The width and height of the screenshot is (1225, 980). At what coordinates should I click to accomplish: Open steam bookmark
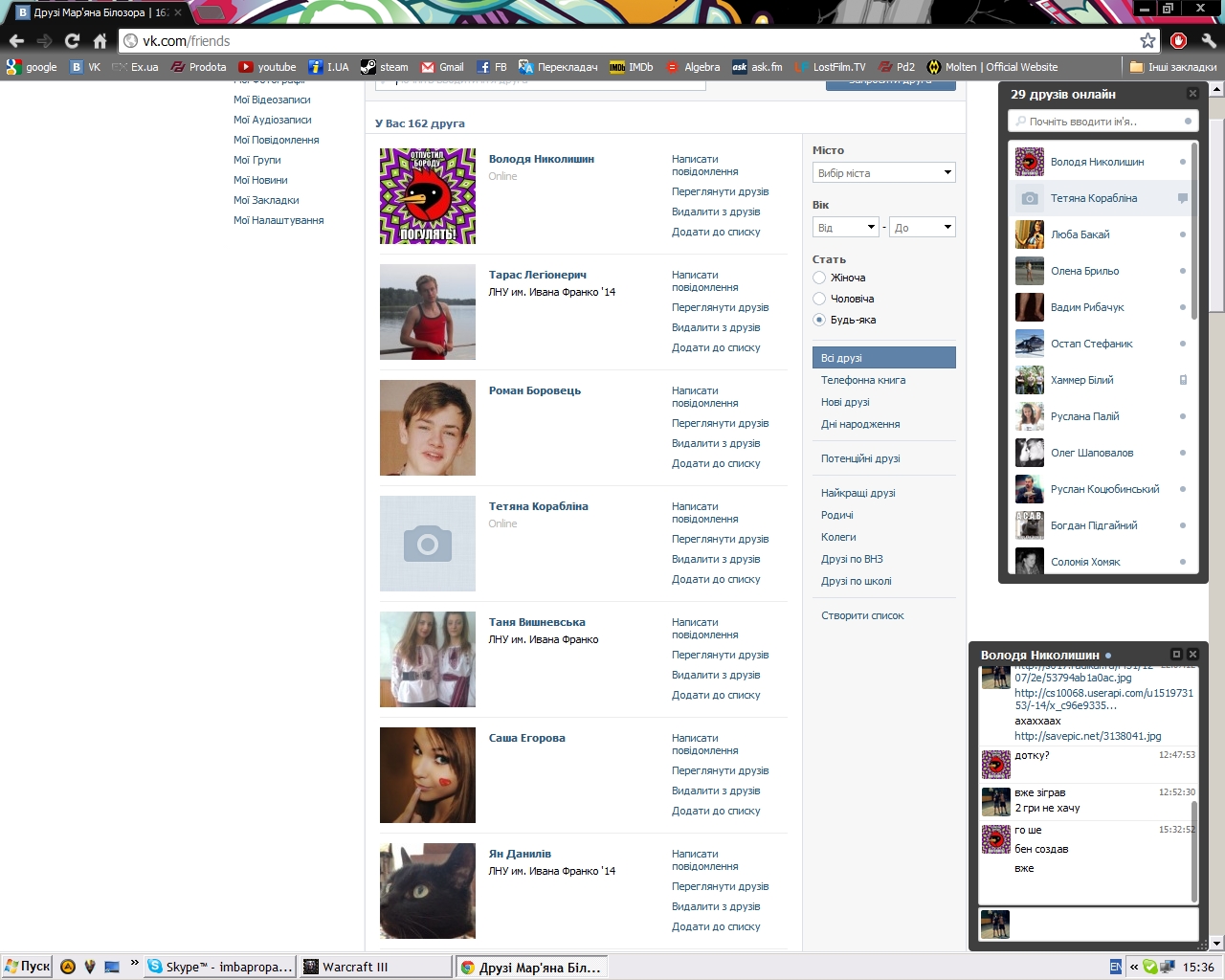[385, 67]
